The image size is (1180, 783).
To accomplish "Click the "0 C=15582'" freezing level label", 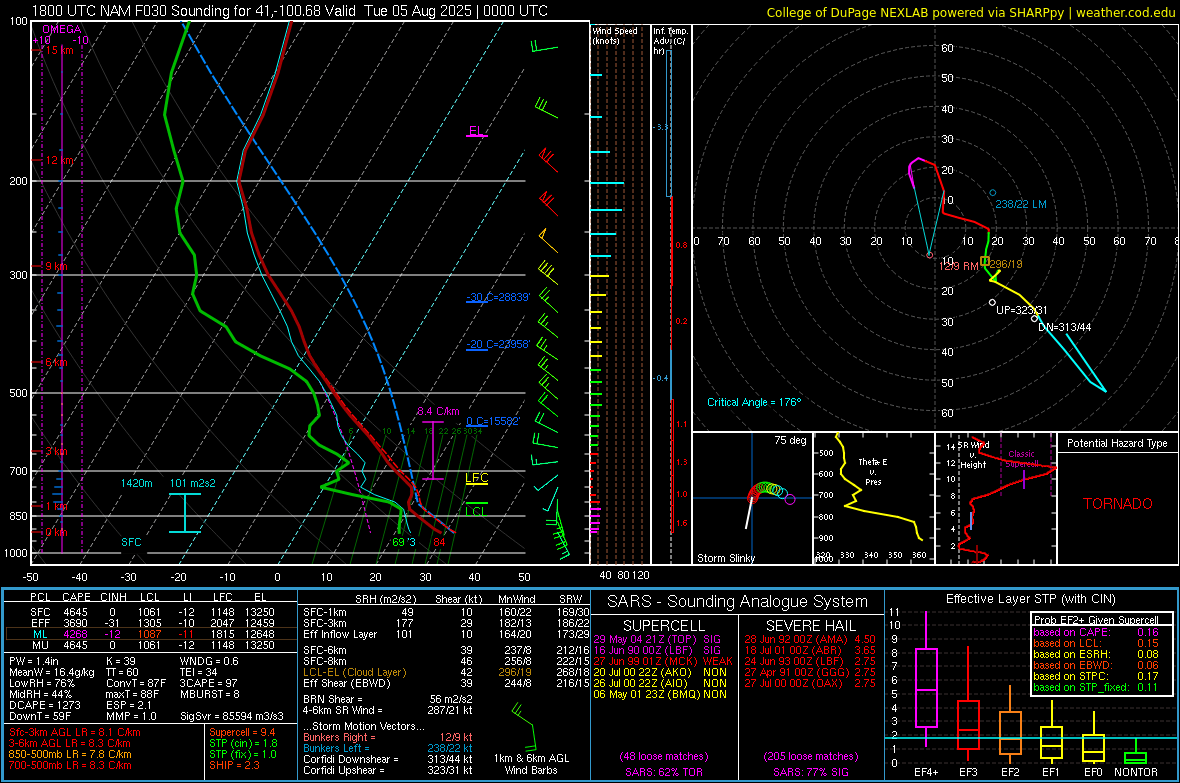I will (x=493, y=421).
